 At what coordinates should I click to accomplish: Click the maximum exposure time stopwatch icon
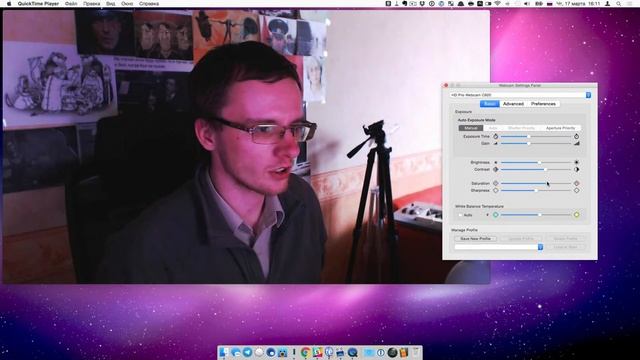point(576,136)
